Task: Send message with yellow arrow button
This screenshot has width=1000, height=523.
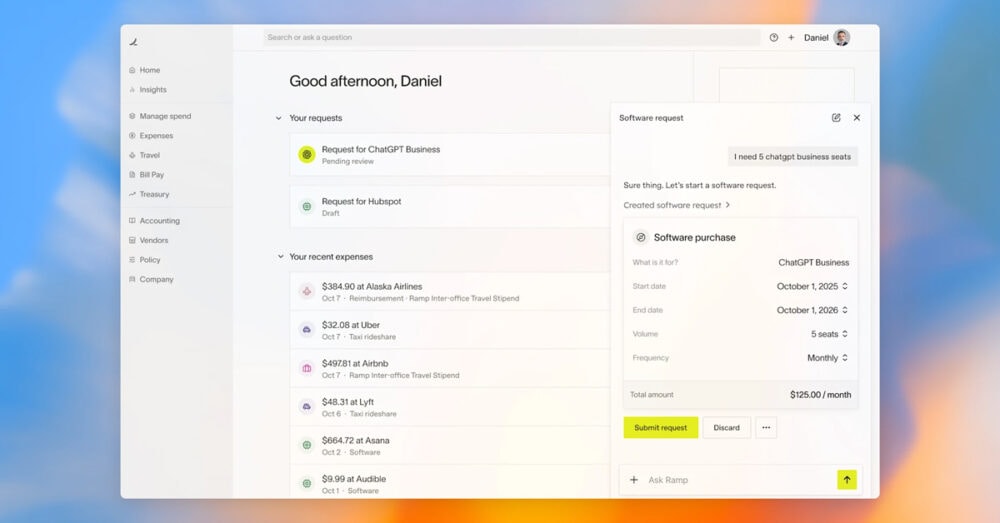Action: click(x=847, y=480)
